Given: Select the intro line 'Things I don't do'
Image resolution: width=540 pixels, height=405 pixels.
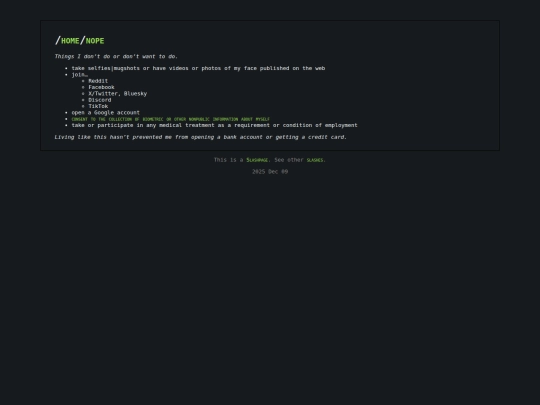Looking at the screenshot, I should 116,56.
